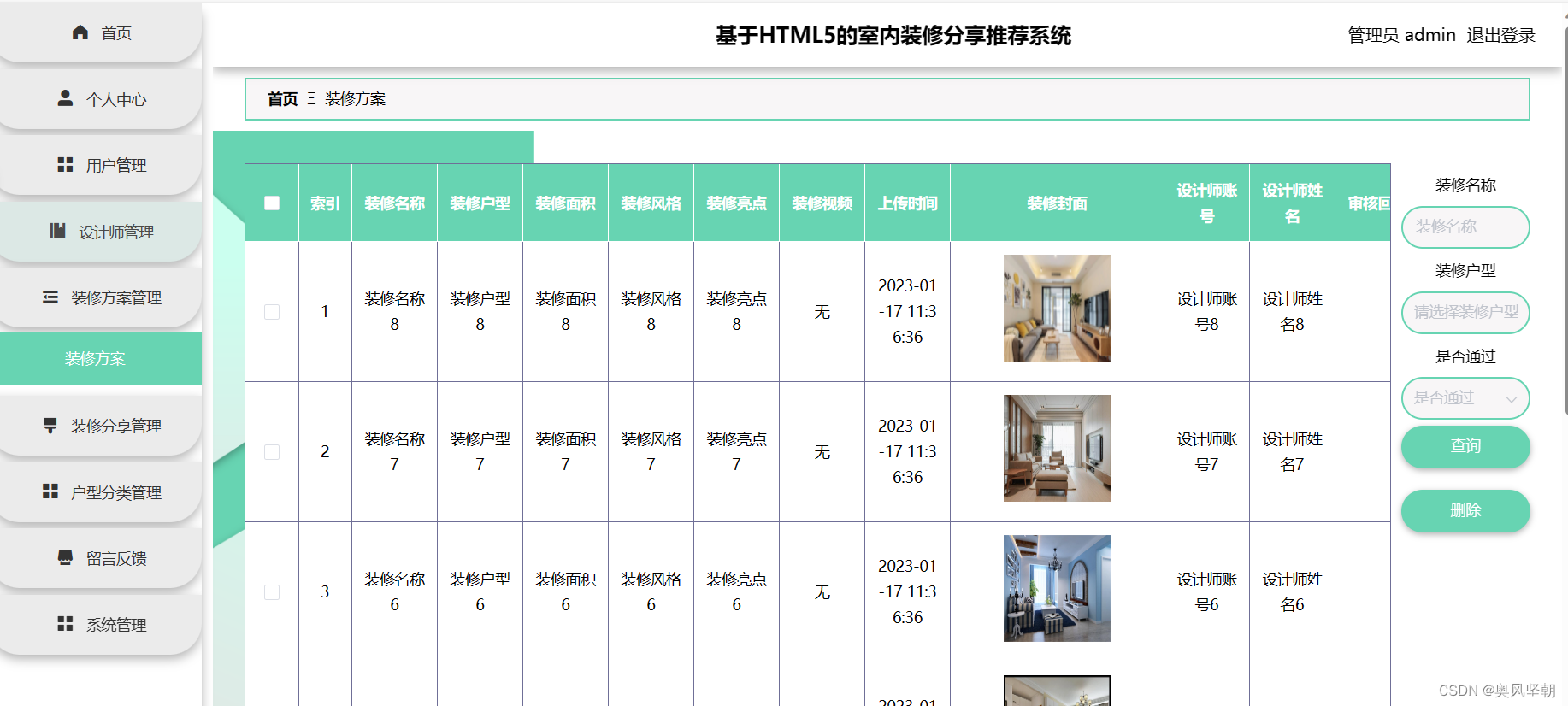Open the 请选择装修户型 dropdown
The image size is (1568, 706).
(1465, 312)
